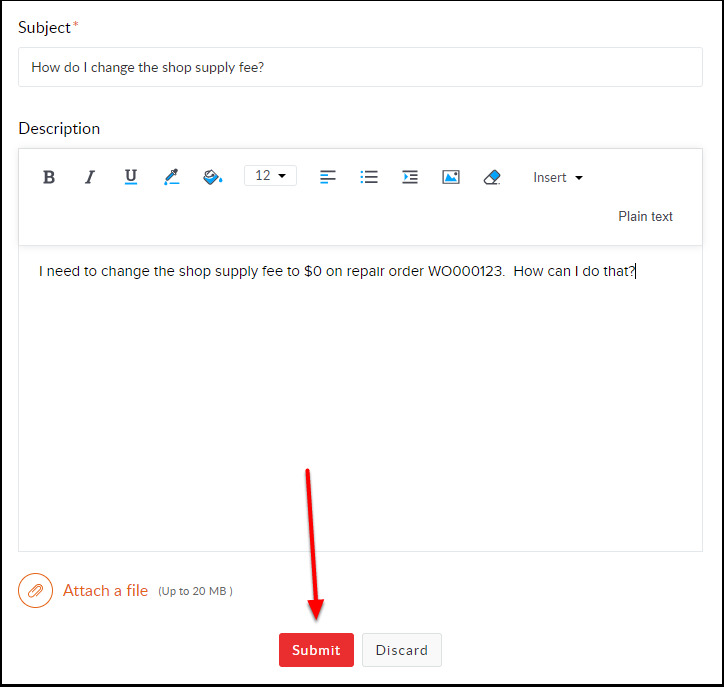Viewport: 724px width, 687px height.
Task: Click the Subject input field
Action: coord(360,67)
